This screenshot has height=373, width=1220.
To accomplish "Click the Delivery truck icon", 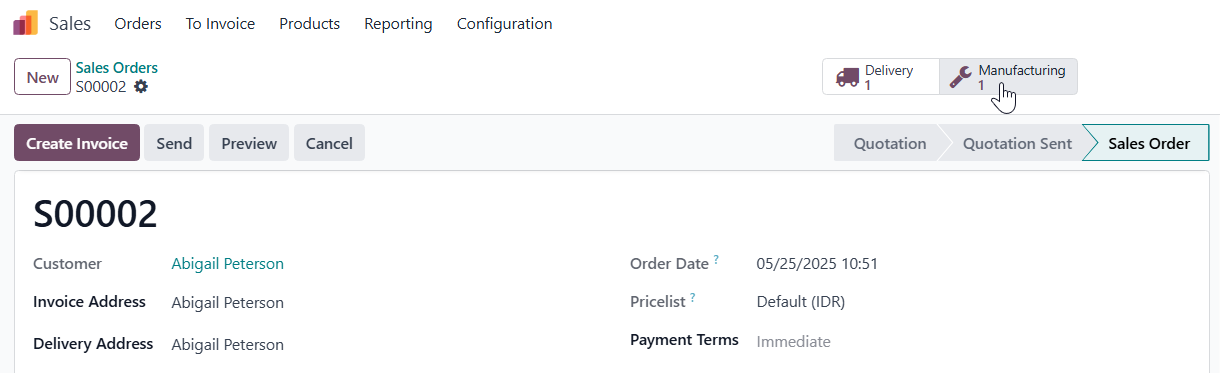I will [x=848, y=77].
